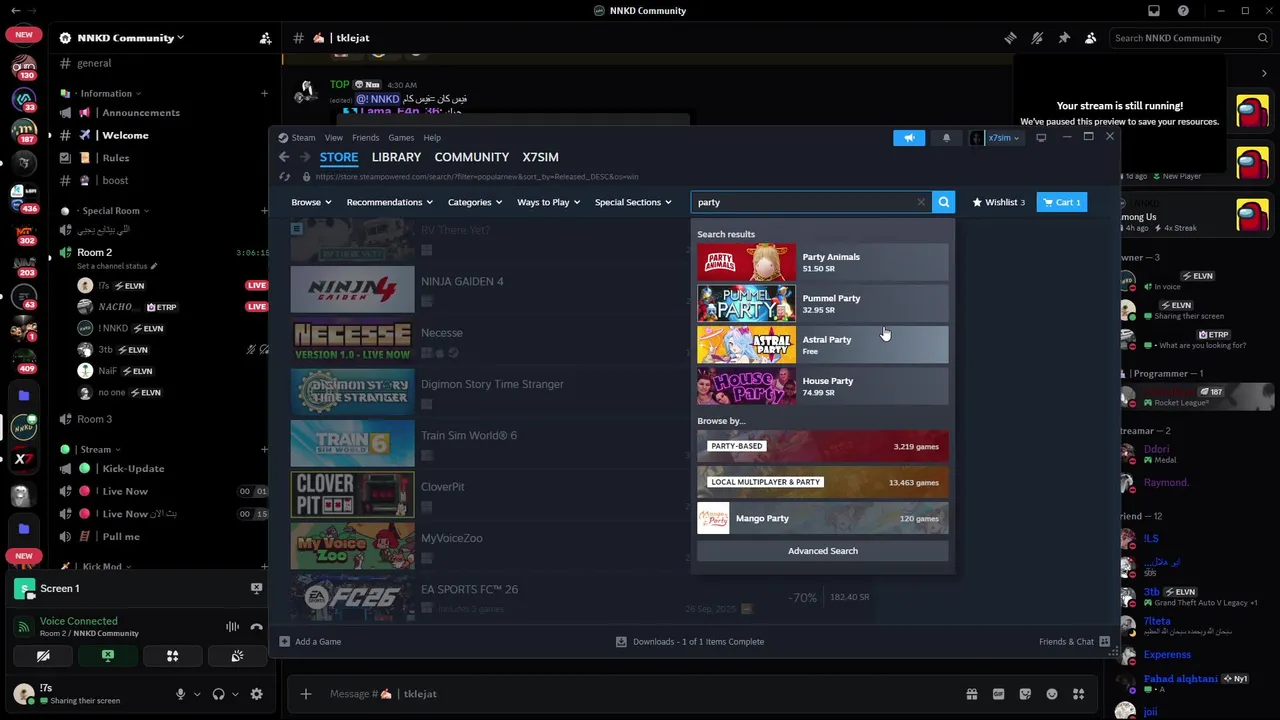
Task: Click Advanced Search button
Action: [x=822, y=551]
